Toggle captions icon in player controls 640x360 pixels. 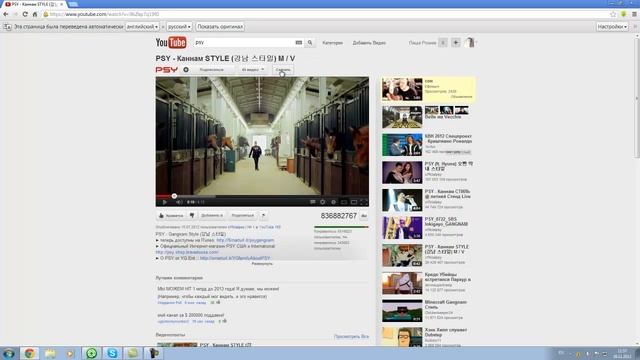pyautogui.click(x=313, y=202)
